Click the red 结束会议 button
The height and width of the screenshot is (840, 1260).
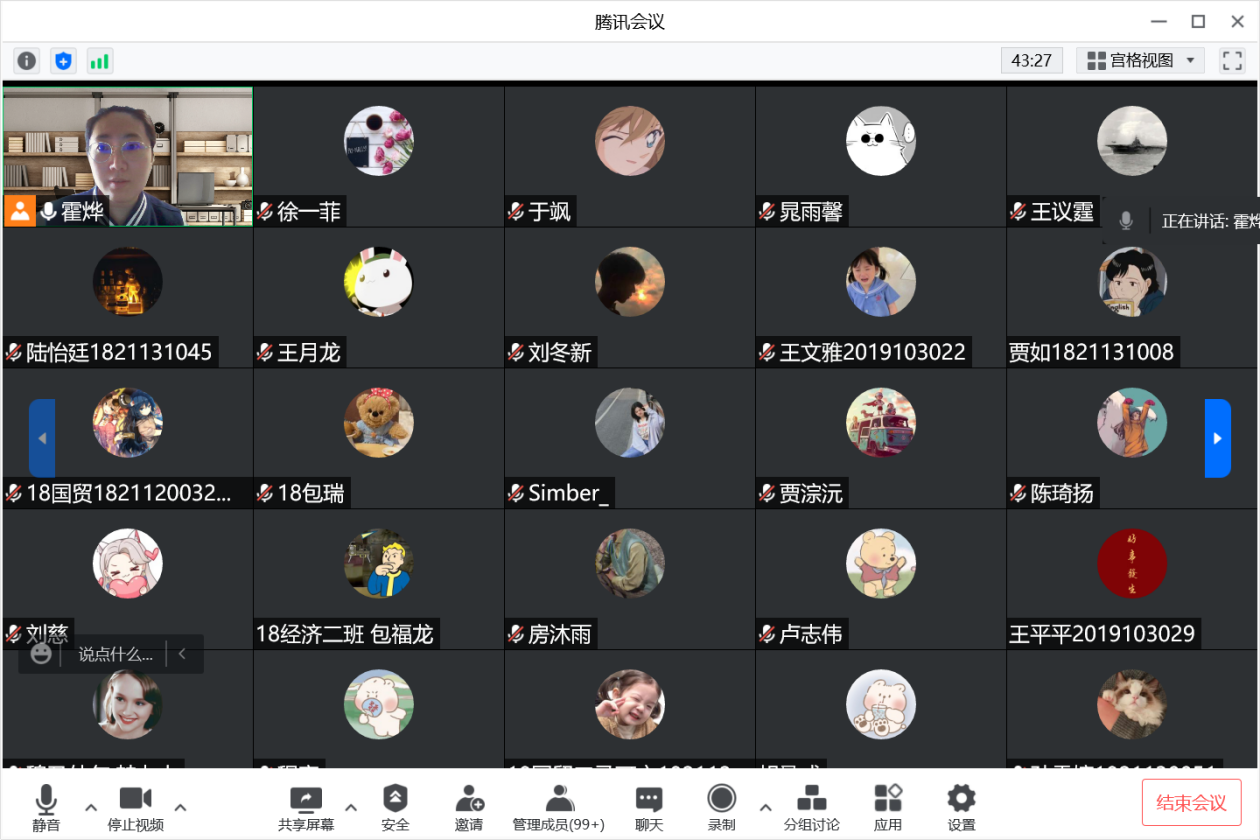pyautogui.click(x=1191, y=802)
